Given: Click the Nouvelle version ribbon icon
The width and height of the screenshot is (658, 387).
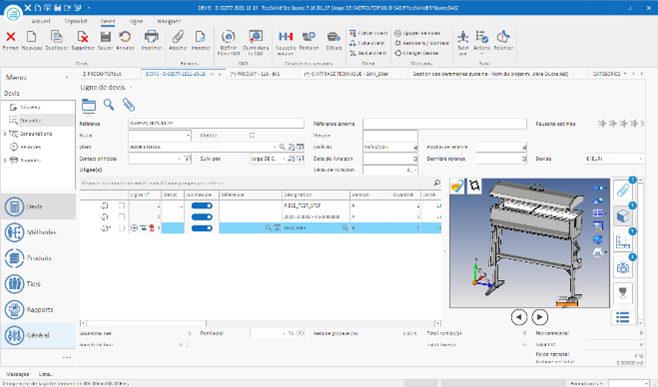Looking at the screenshot, I should click(x=286, y=37).
